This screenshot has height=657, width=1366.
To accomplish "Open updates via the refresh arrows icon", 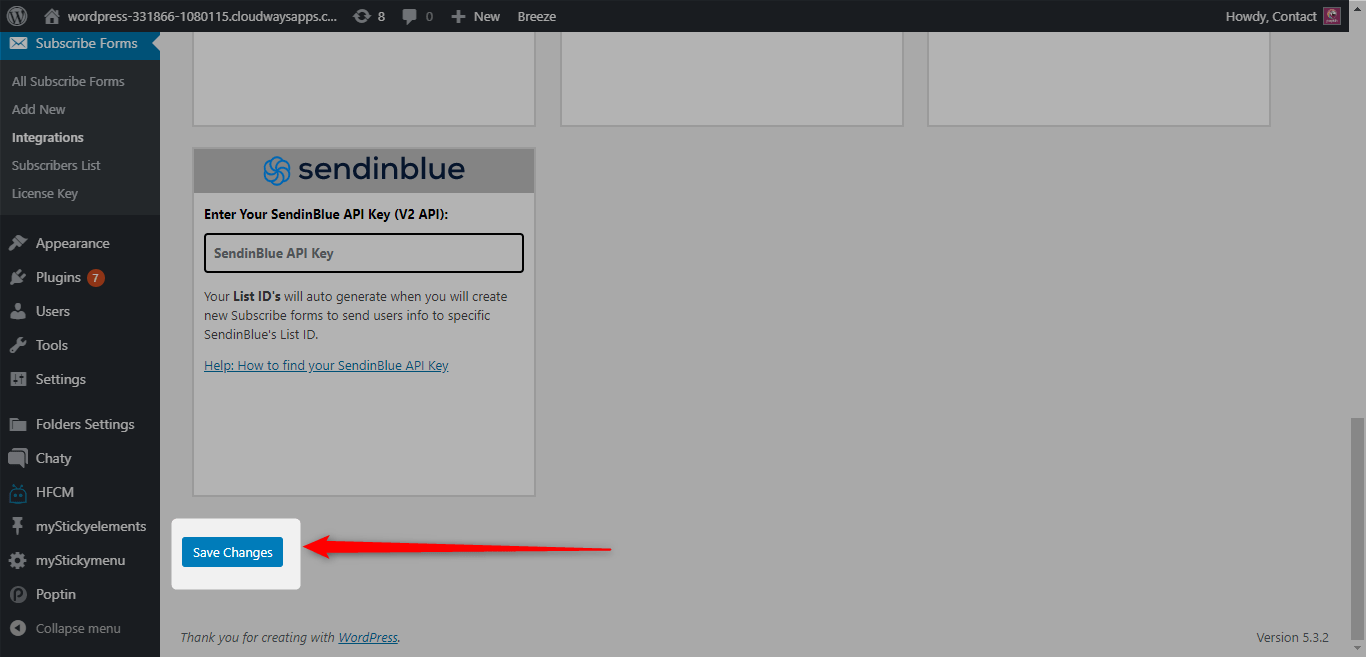I will [363, 15].
